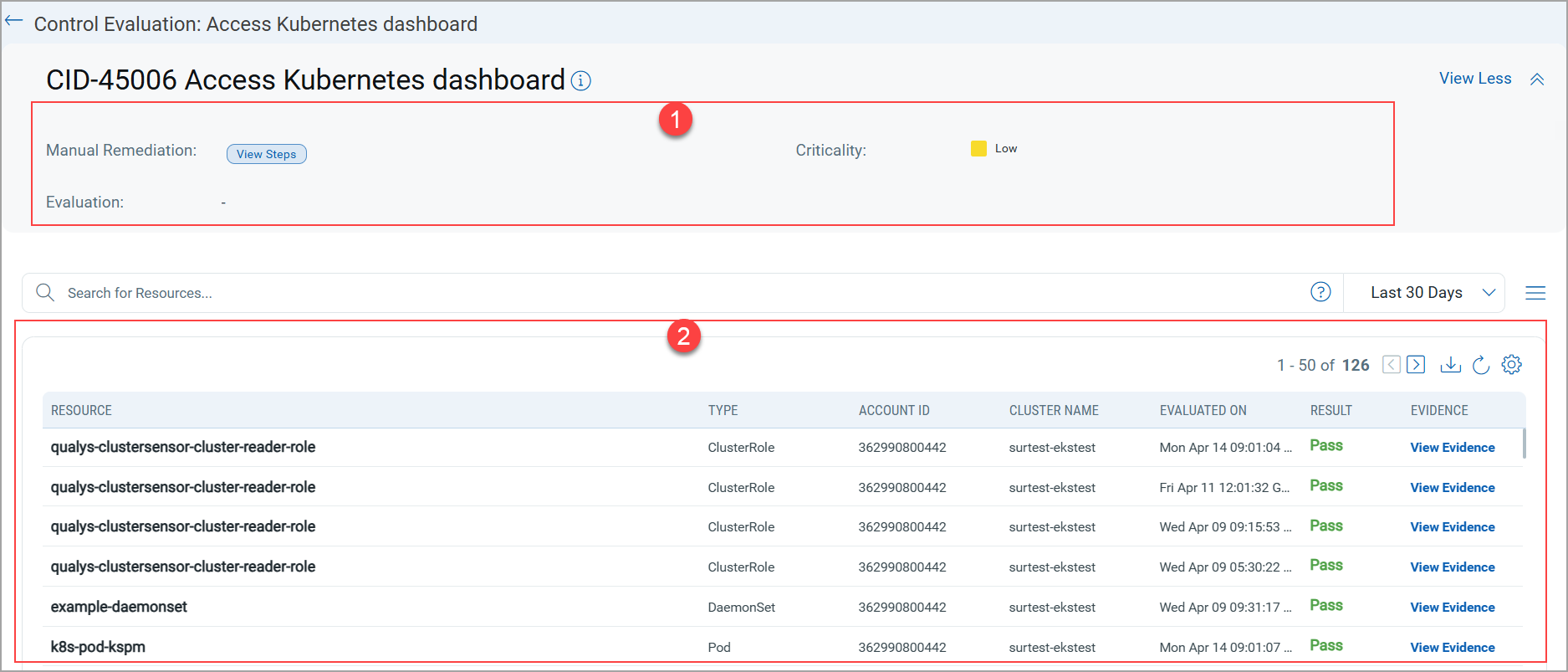Image resolution: width=1568 pixels, height=672 pixels.
Task: Click the search magnifier icon
Action: (45, 292)
